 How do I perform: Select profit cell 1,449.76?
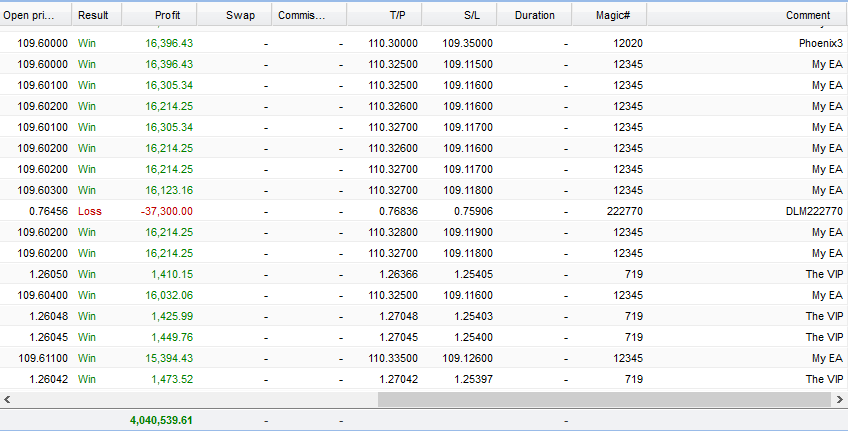(172, 337)
